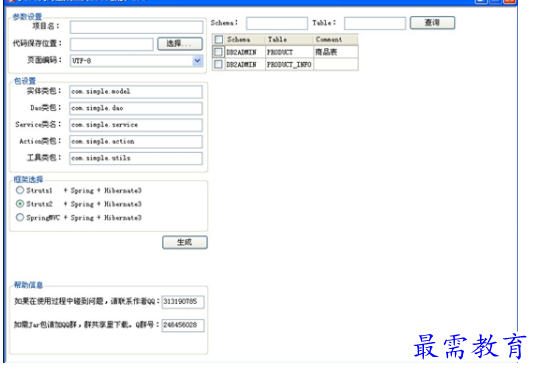Click the 工具类包 com.simple.utils field
This screenshot has height=378, width=535.
(x=136, y=158)
